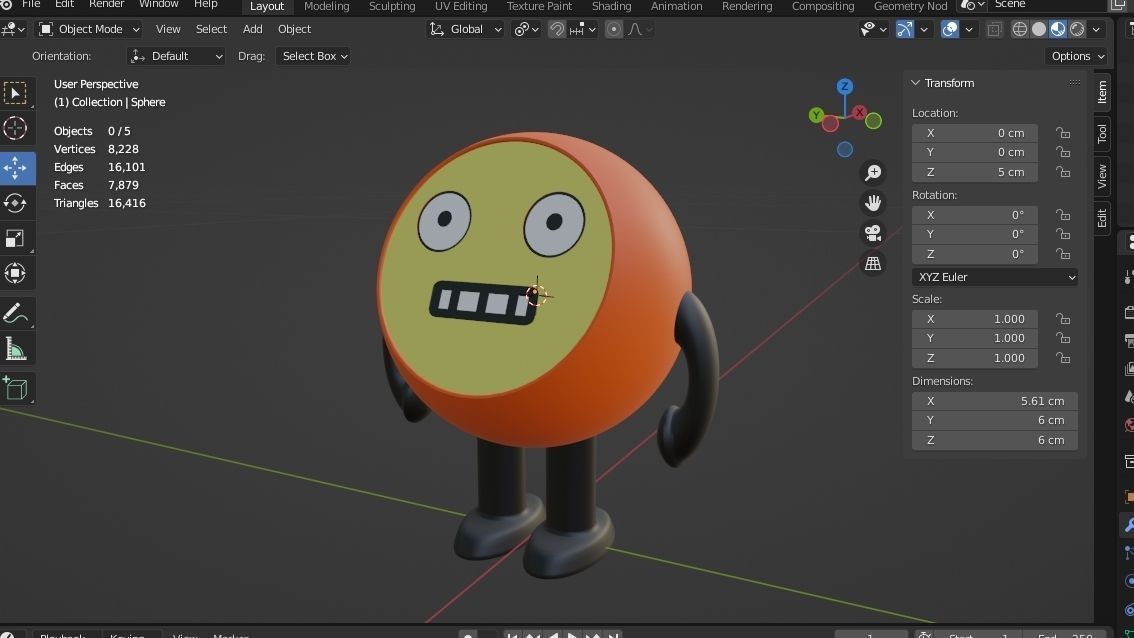Open the Object Mode dropdown
1134x638 pixels.
coord(89,29)
